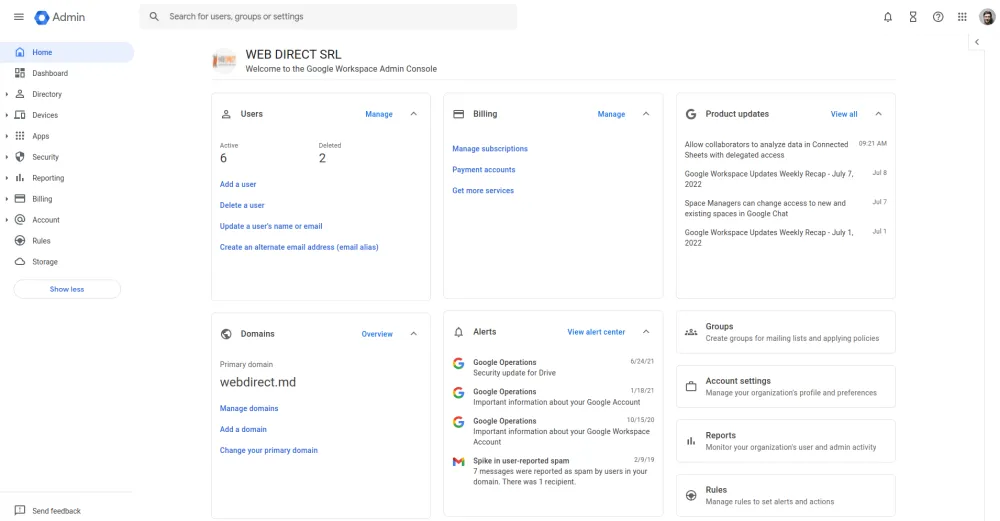This screenshot has width=1000, height=521.
Task: Click 'View alert center' link
Action: [596, 332]
